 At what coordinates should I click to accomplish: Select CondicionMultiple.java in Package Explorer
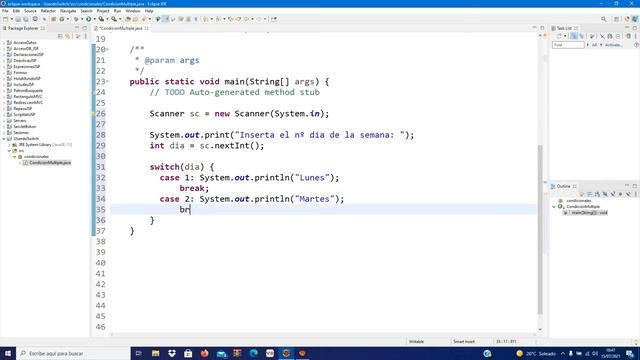50,163
